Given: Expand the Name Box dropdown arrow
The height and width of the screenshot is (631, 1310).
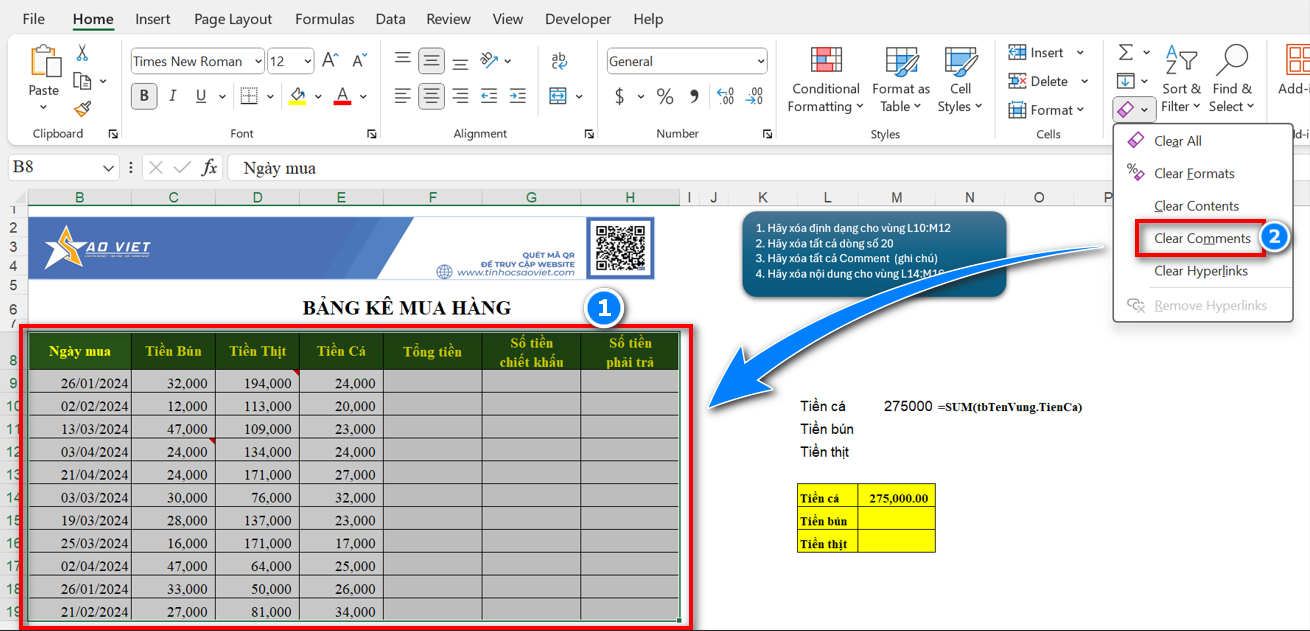Looking at the screenshot, I should 108,168.
